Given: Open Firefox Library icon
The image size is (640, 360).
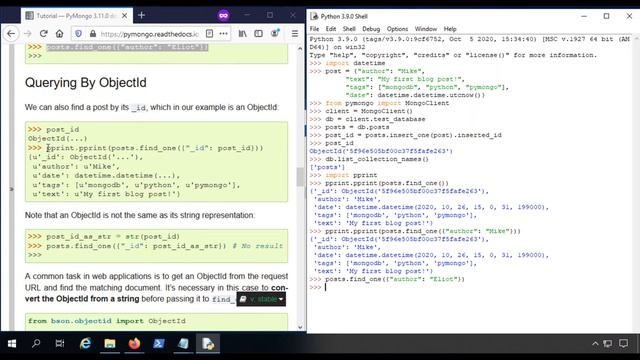Looking at the screenshot, I should click(242, 33).
